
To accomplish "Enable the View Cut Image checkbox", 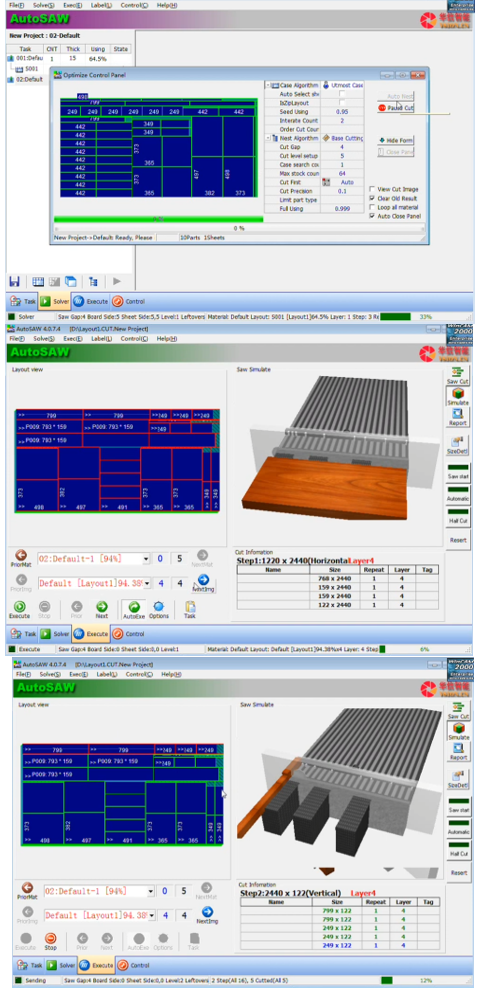I will [372, 189].
